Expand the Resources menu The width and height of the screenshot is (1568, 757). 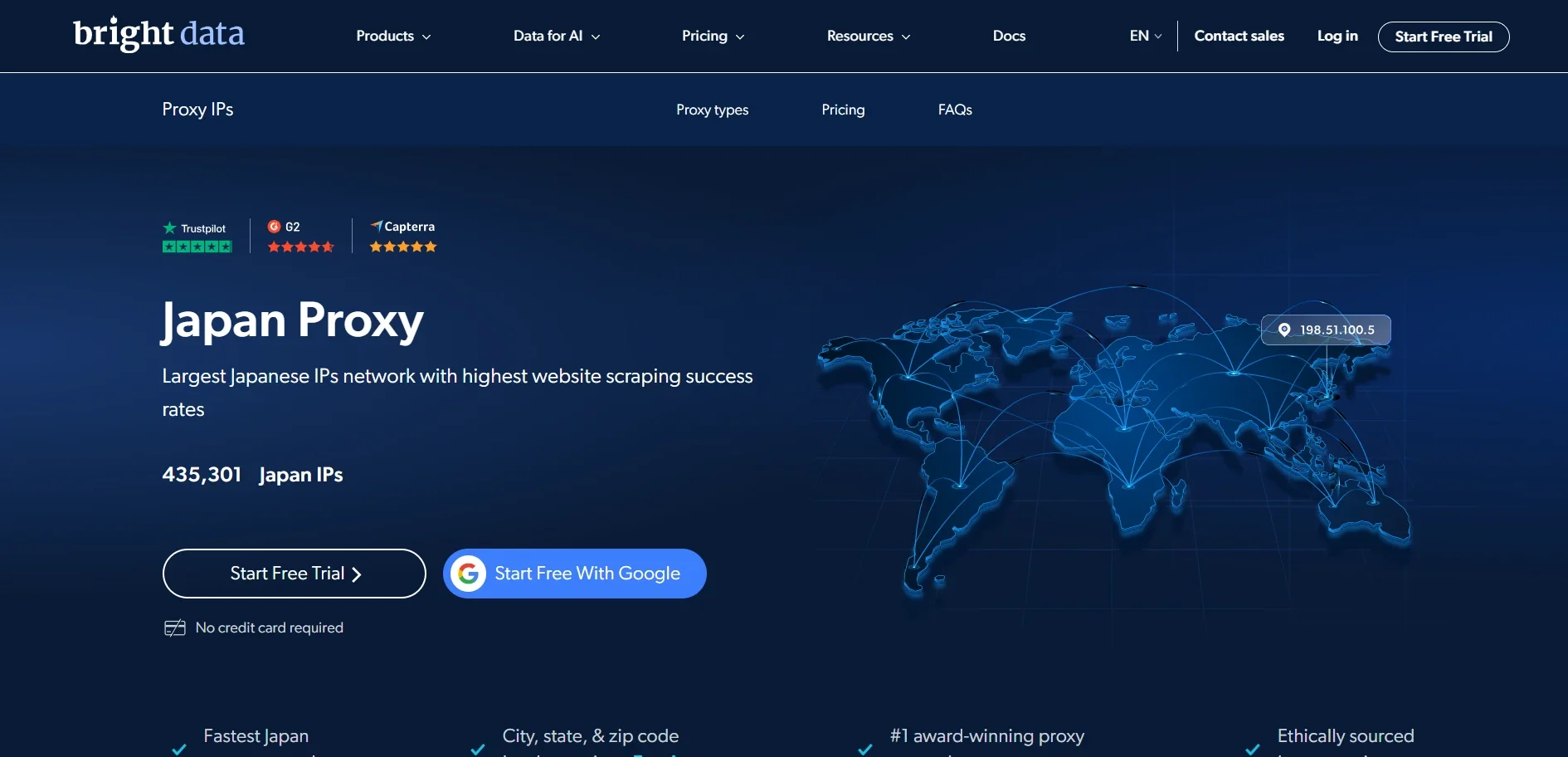869,36
